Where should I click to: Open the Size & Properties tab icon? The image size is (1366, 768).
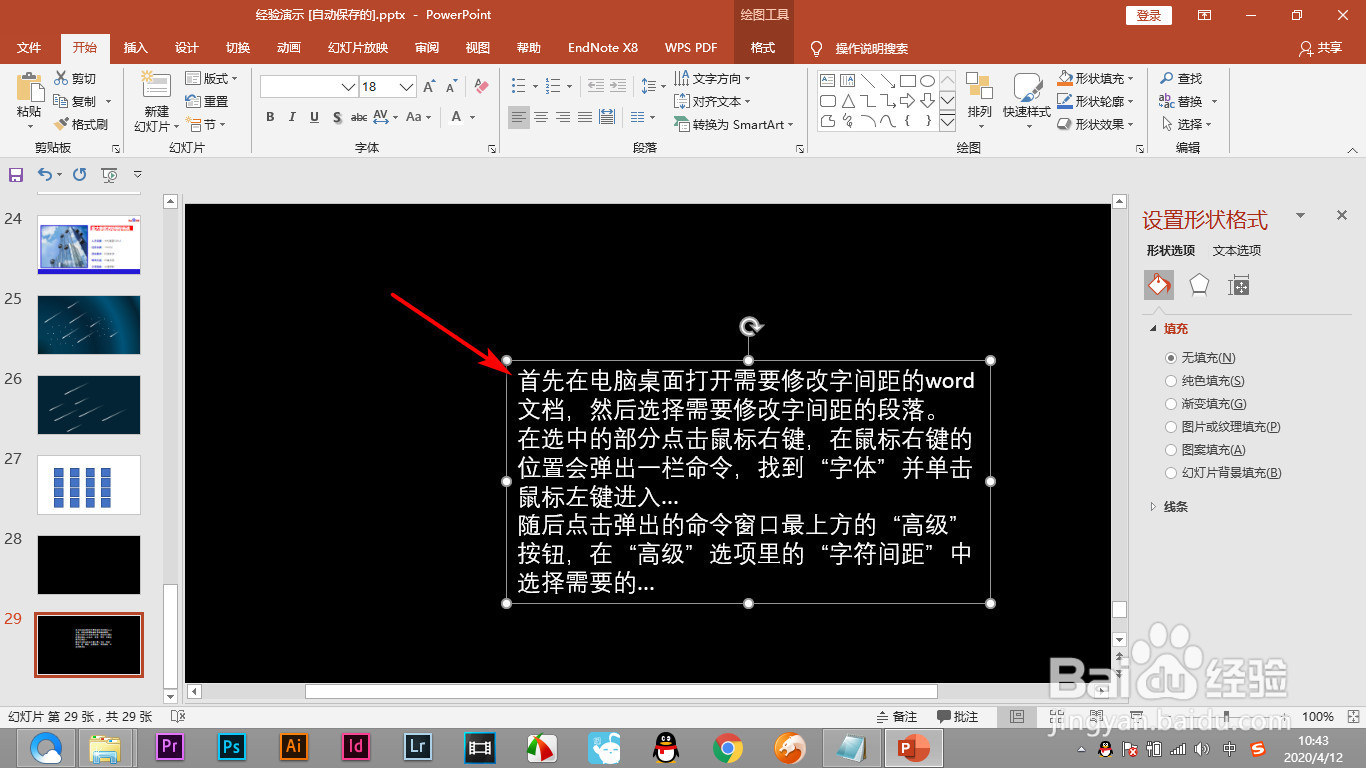coord(1239,285)
